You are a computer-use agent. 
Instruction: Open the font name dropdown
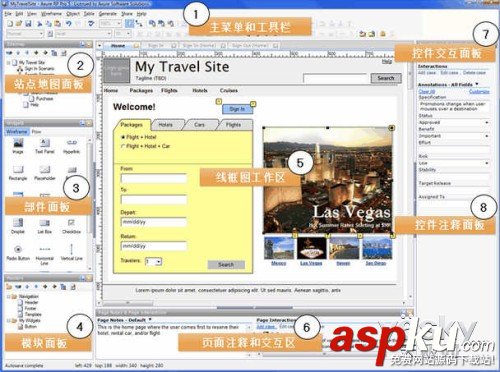[109, 34]
